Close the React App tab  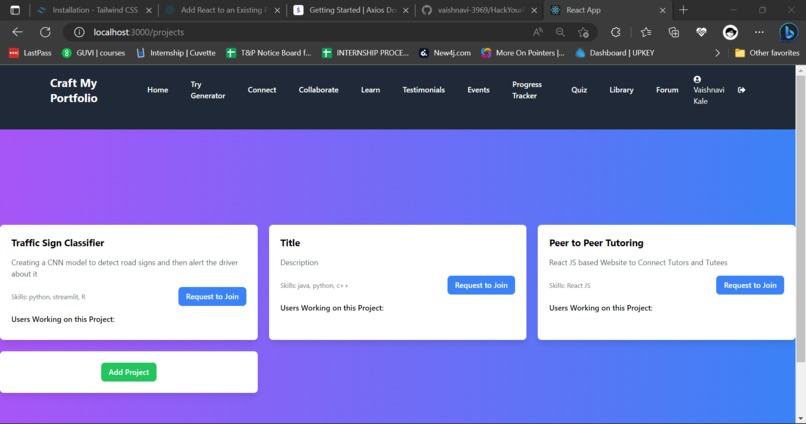click(x=662, y=10)
